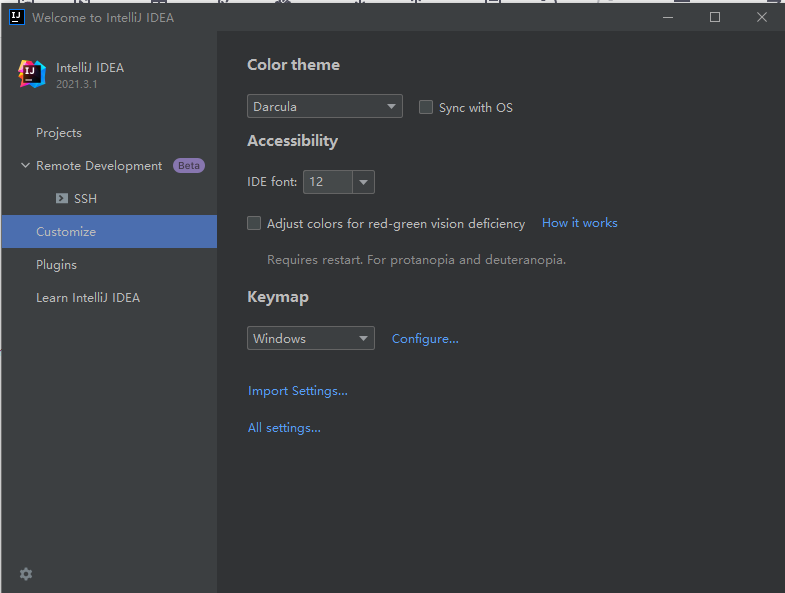The height and width of the screenshot is (593, 785).
Task: Open the IDE font size dropdown arrow
Action: pyautogui.click(x=363, y=182)
